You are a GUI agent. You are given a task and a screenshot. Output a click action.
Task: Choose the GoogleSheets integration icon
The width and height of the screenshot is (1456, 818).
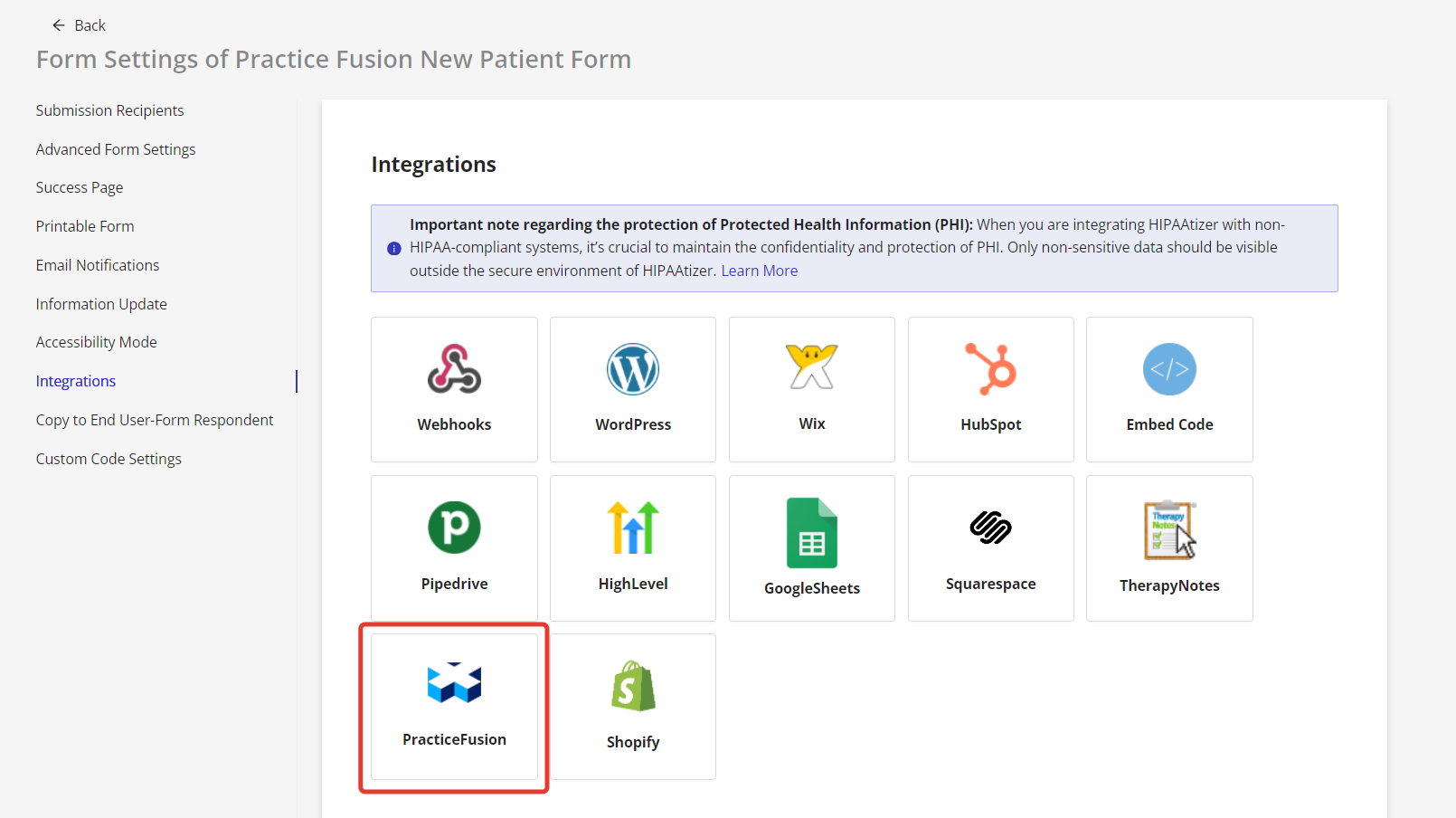pos(811,533)
